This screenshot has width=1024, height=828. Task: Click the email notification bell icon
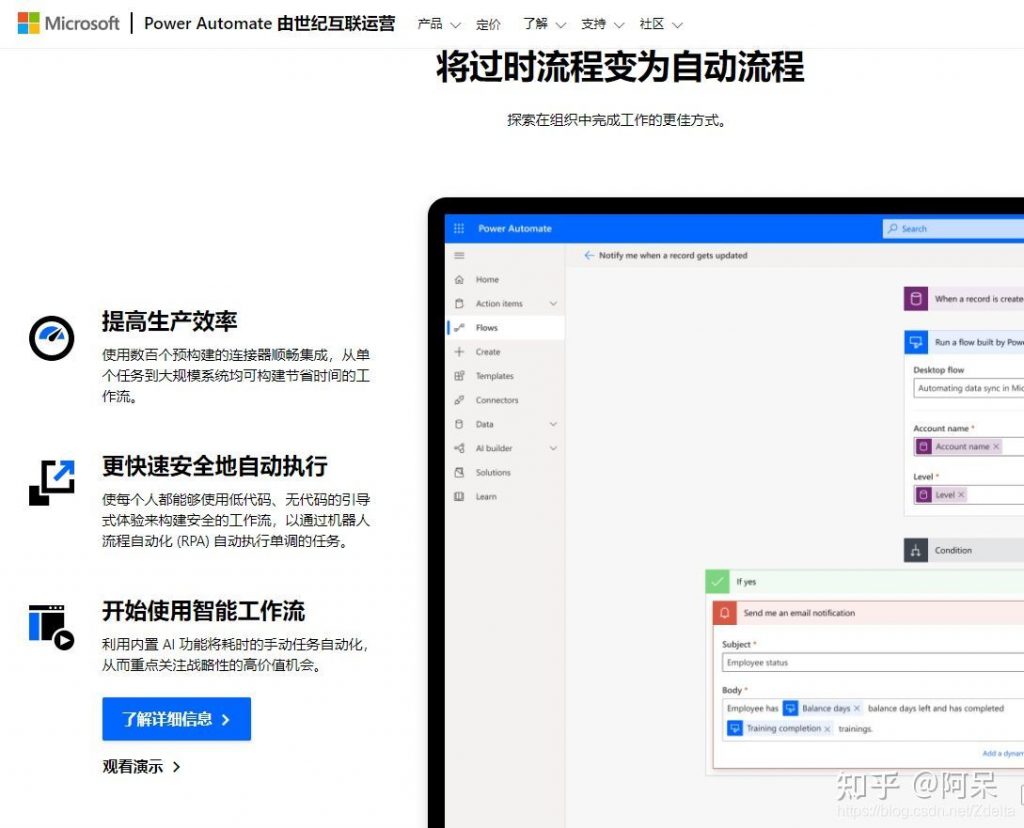point(723,613)
